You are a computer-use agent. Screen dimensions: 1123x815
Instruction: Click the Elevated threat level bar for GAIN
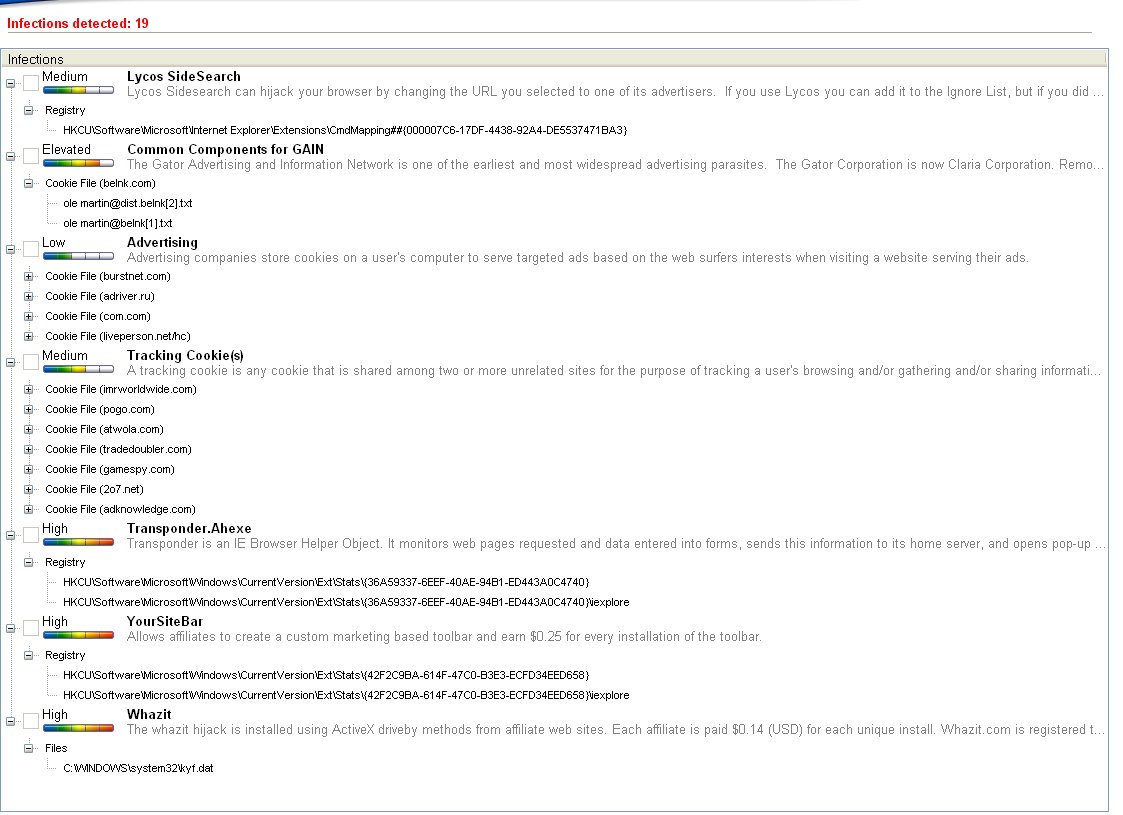tap(78, 163)
